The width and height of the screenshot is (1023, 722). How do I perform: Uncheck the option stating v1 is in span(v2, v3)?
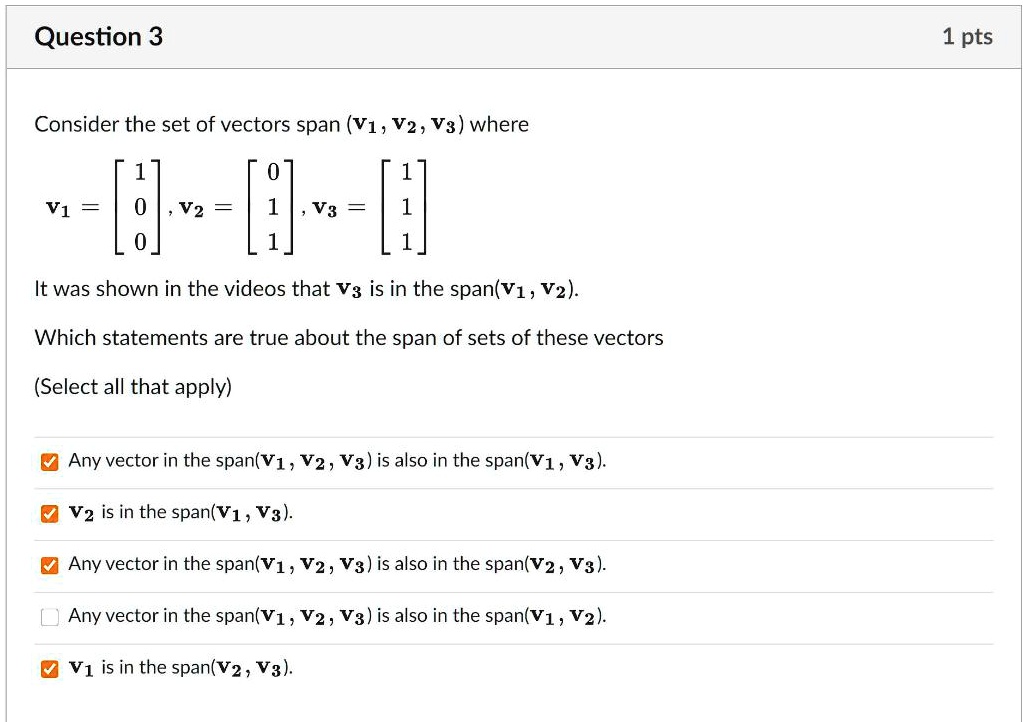click(49, 668)
